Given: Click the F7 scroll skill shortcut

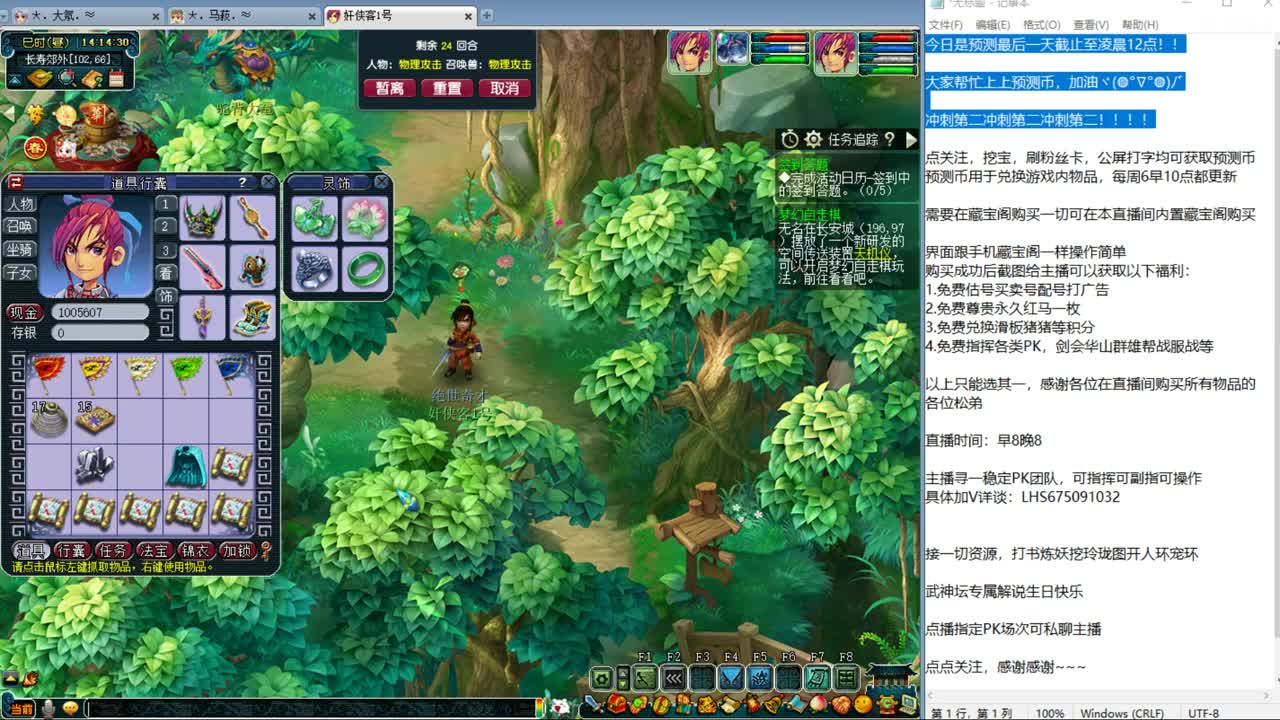Looking at the screenshot, I should coord(817,678).
